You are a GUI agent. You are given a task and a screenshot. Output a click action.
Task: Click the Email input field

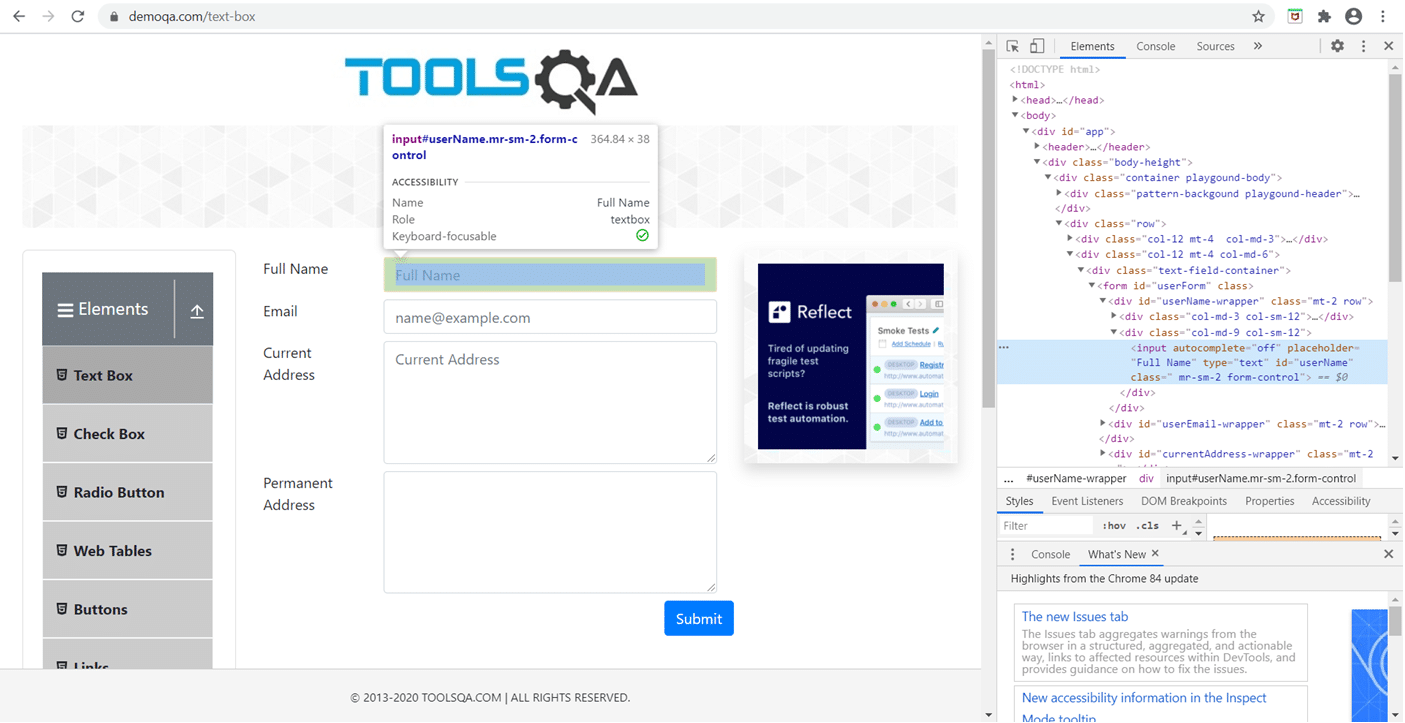point(550,317)
